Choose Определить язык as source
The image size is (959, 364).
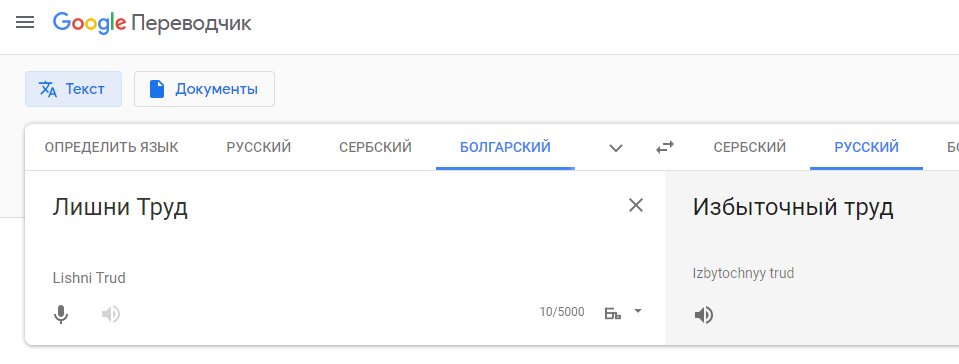[111, 147]
